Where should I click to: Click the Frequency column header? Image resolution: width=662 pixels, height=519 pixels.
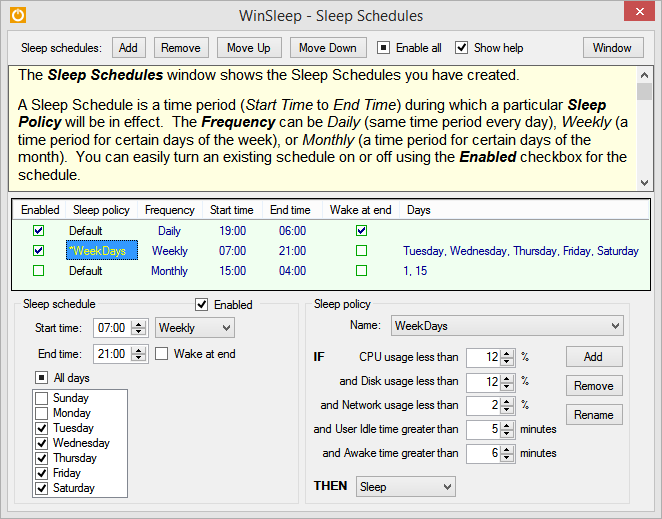pos(170,210)
